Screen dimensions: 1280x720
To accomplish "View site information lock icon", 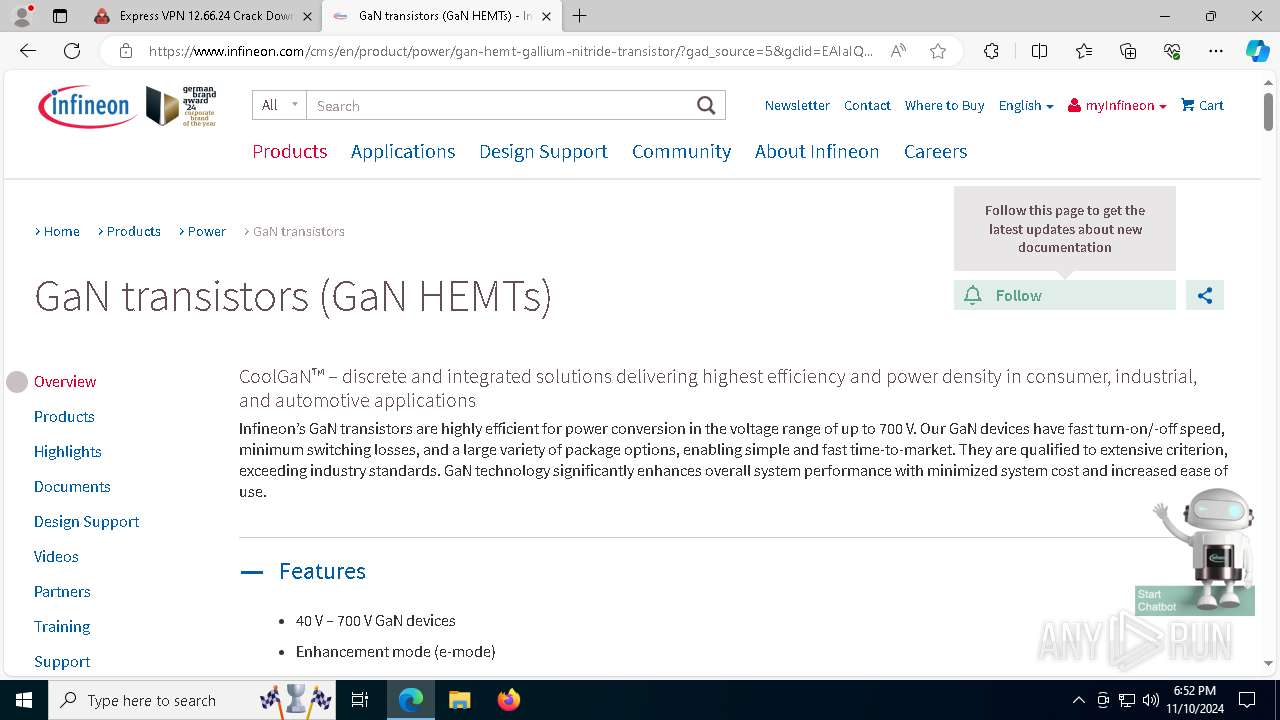I will point(126,51).
